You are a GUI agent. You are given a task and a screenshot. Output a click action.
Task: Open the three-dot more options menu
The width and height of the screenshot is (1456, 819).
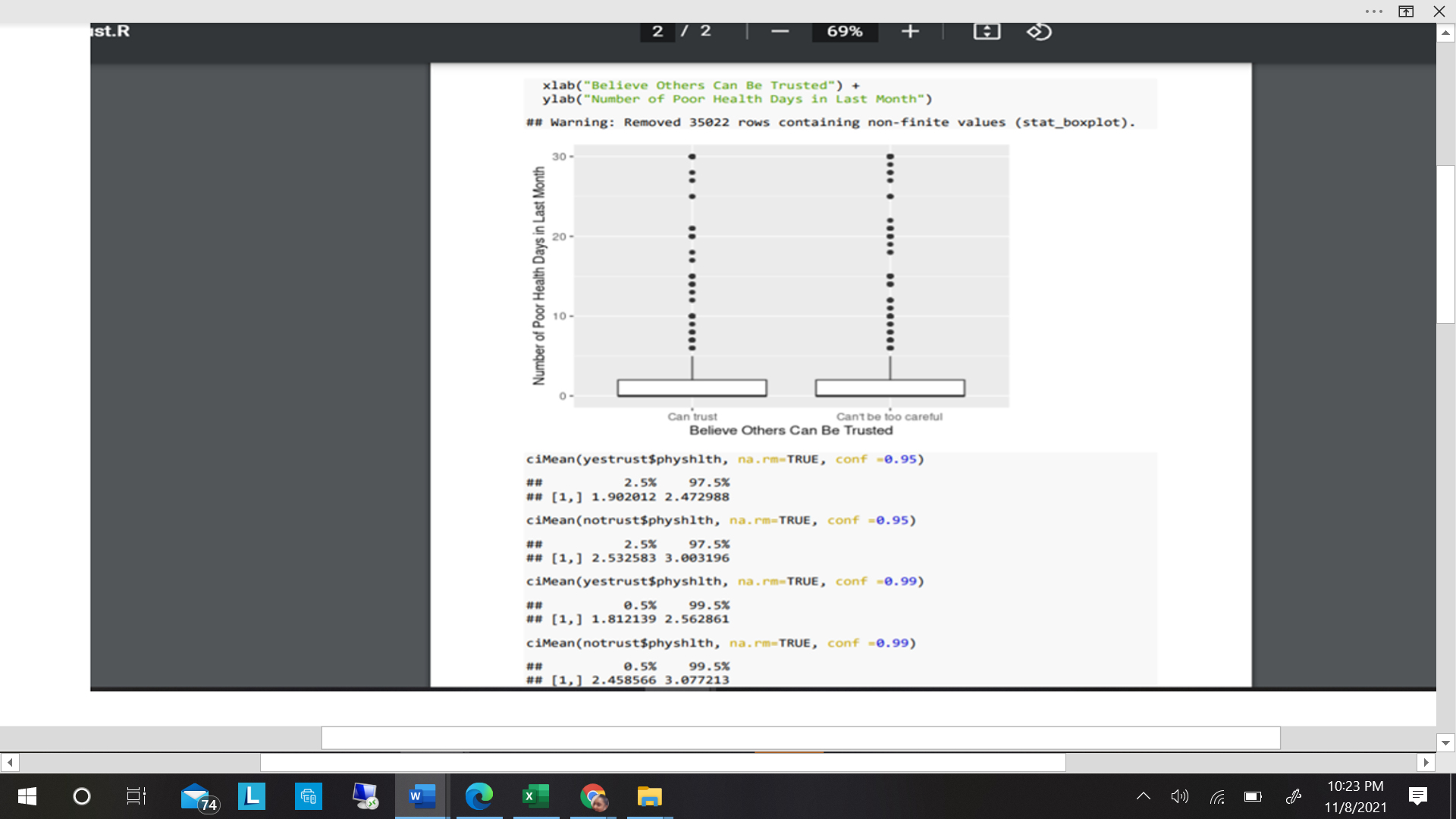1373,11
